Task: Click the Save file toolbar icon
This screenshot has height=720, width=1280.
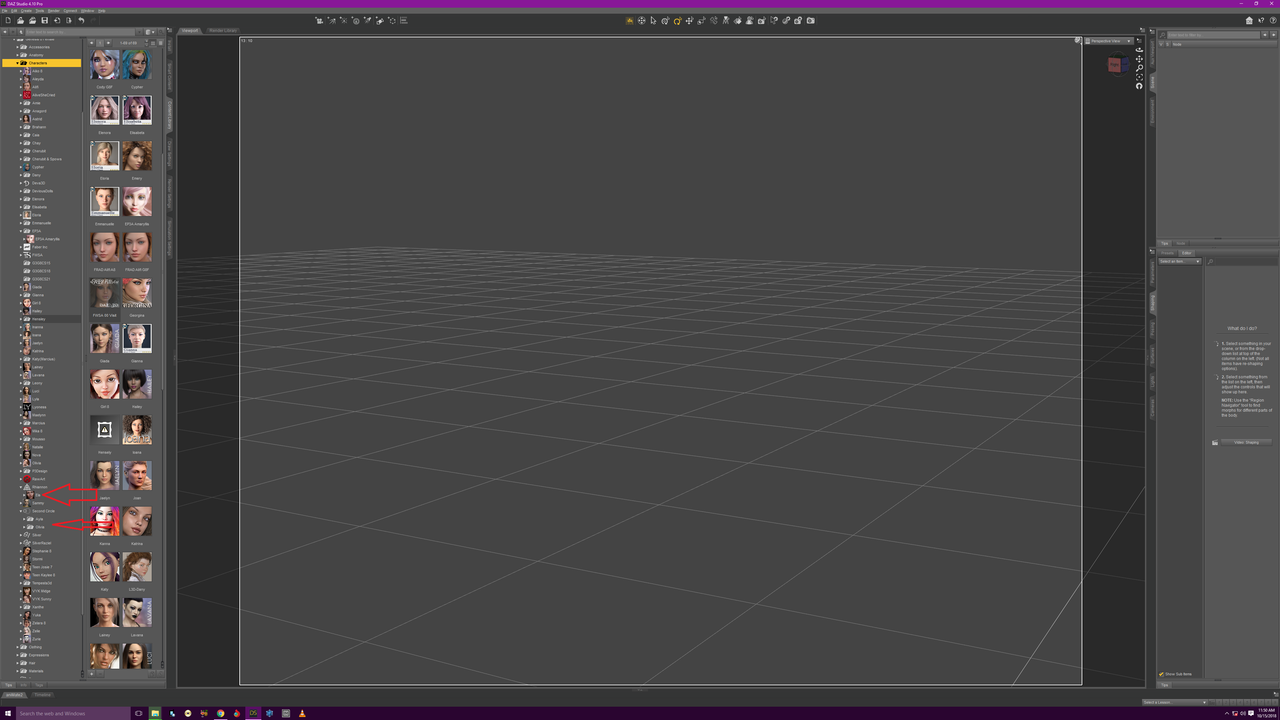Action: [x=44, y=20]
